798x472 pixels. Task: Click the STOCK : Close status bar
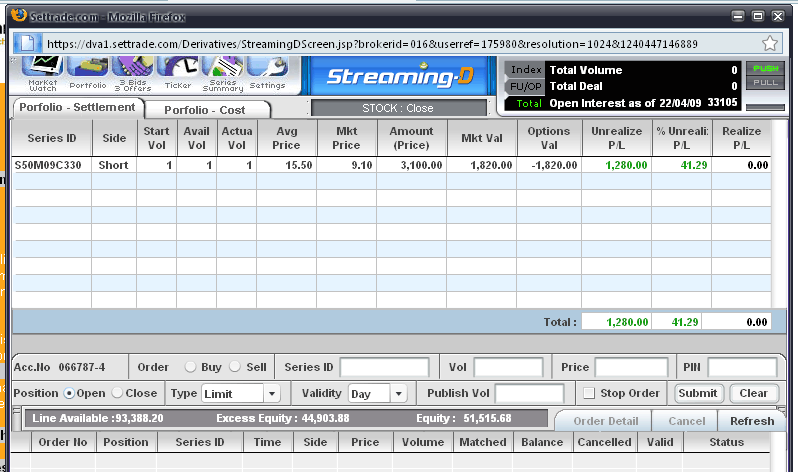pyautogui.click(x=398, y=108)
